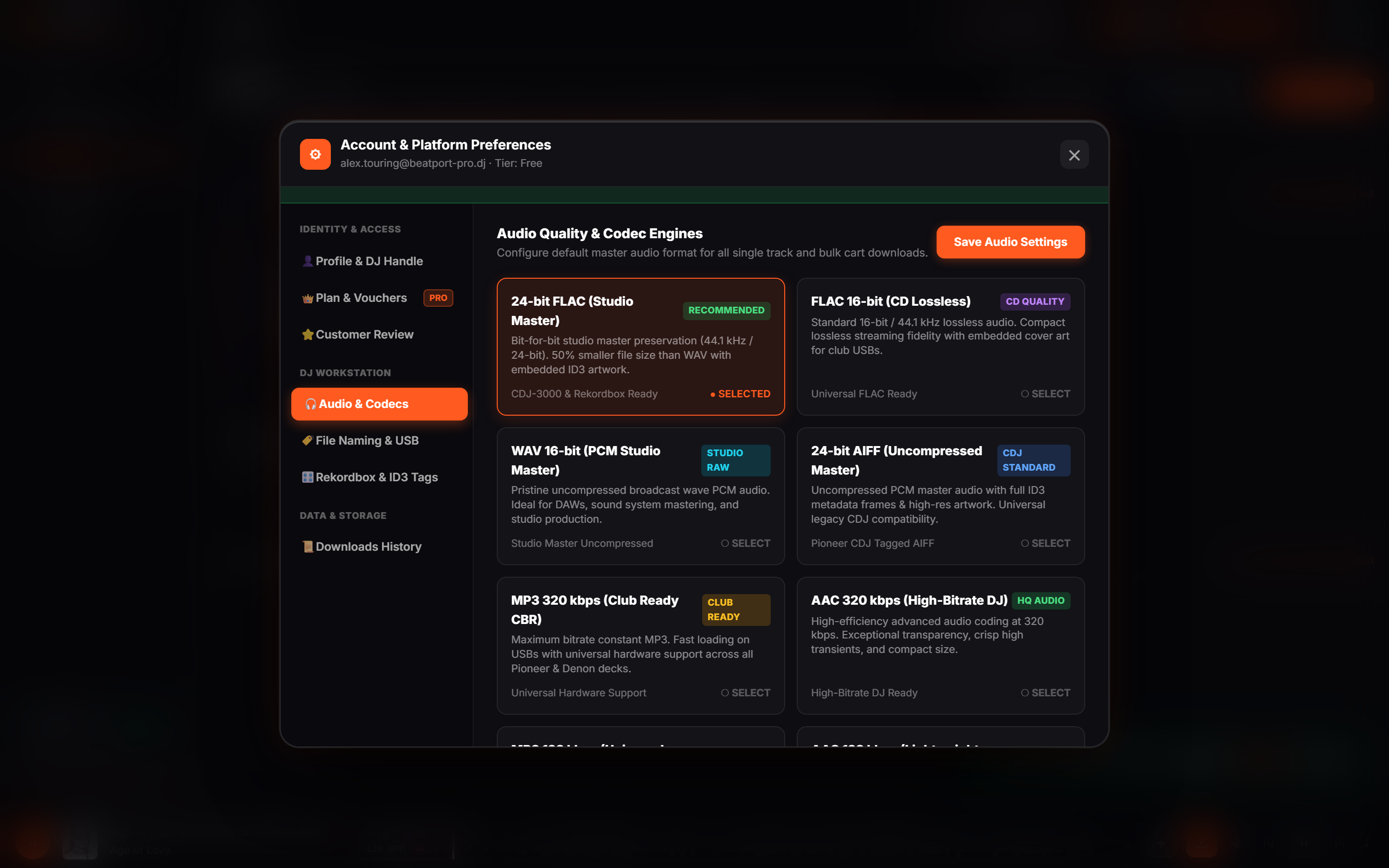Click the selected 24-bit FLAC Studio Master card
Screen dimensions: 1389x868
click(640, 347)
